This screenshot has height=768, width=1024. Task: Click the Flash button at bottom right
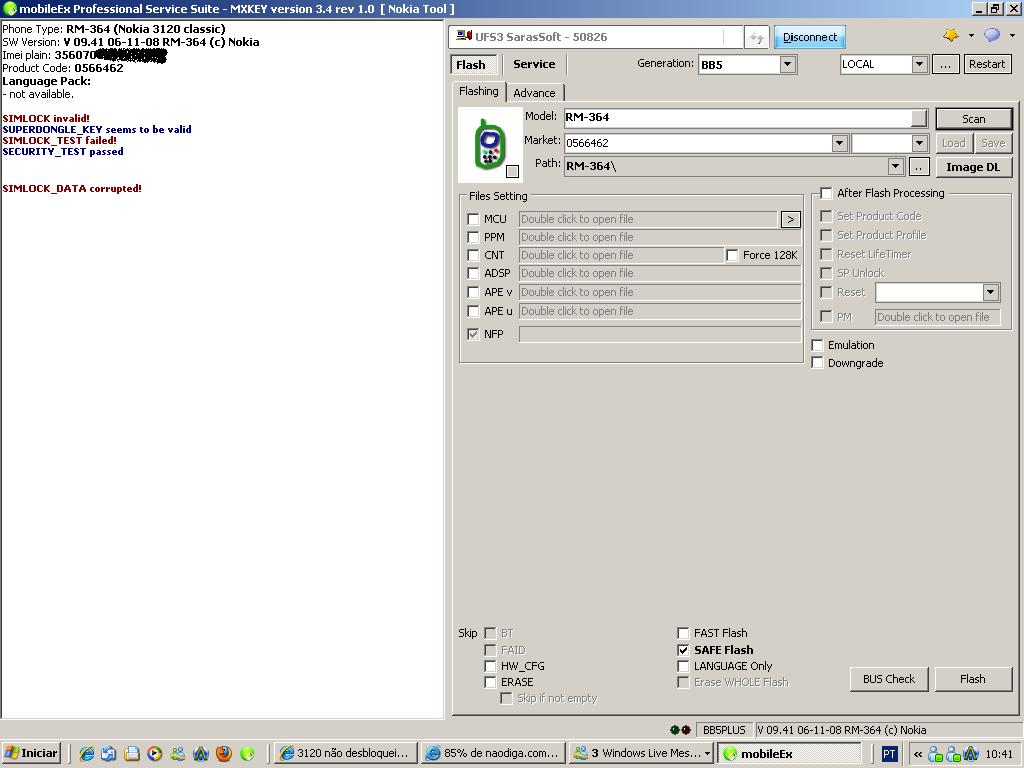(x=973, y=679)
